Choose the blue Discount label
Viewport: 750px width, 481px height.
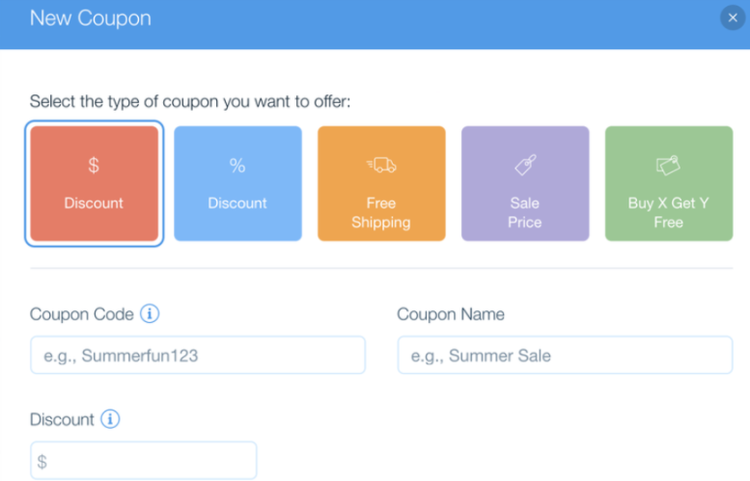click(x=237, y=203)
